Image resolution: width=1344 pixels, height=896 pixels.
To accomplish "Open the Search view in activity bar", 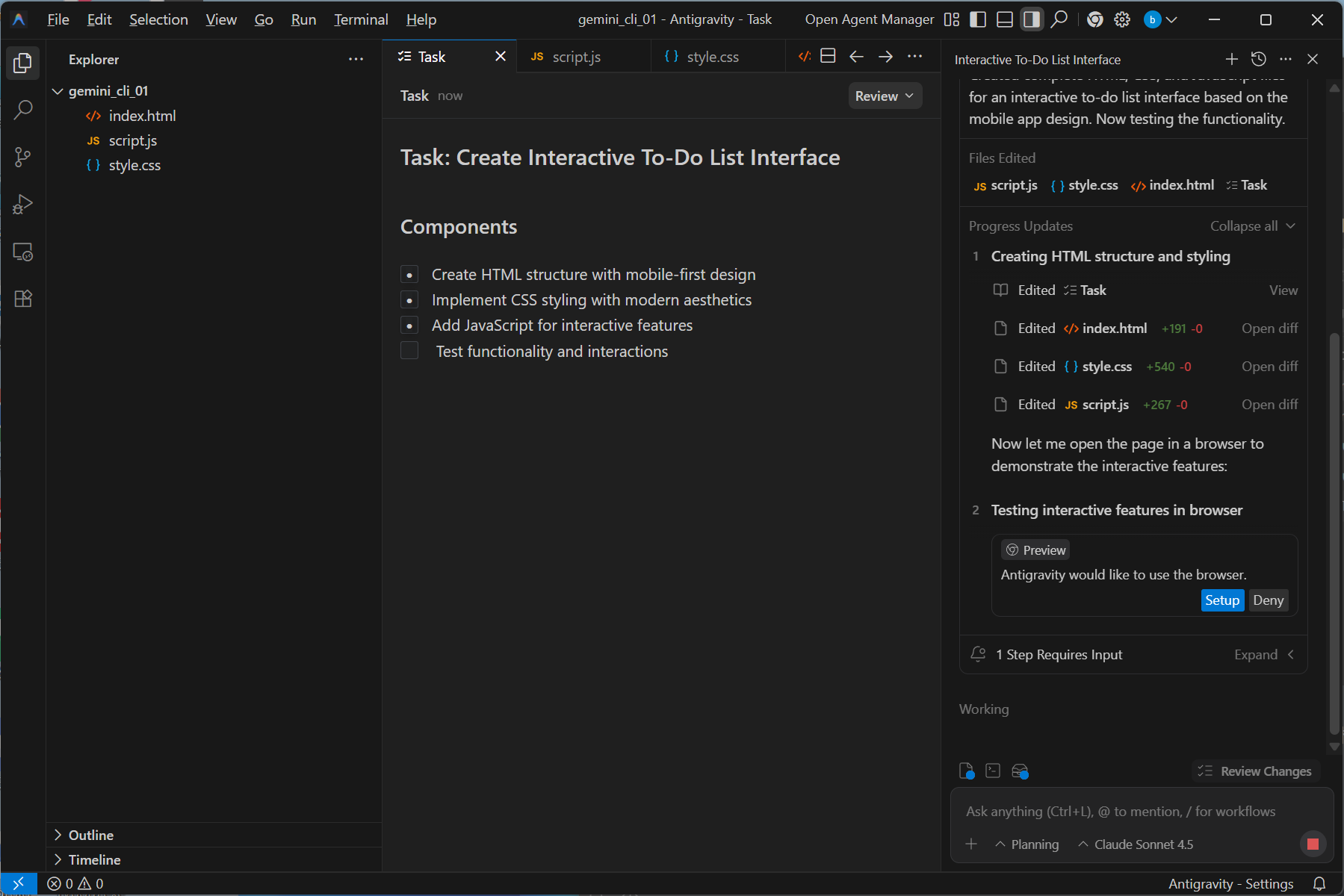I will (23, 110).
